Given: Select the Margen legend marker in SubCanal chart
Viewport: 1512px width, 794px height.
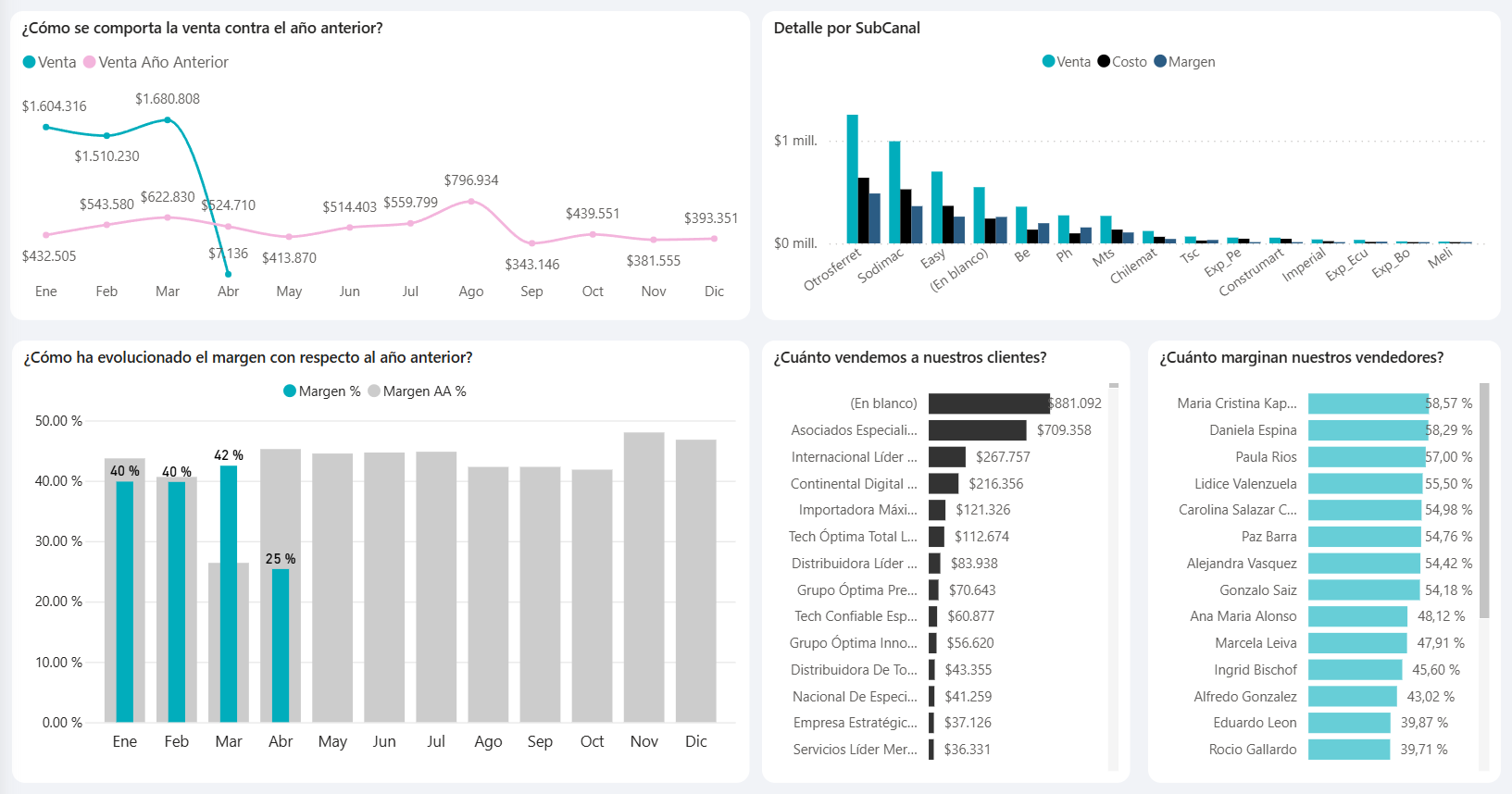Looking at the screenshot, I should 1160,62.
